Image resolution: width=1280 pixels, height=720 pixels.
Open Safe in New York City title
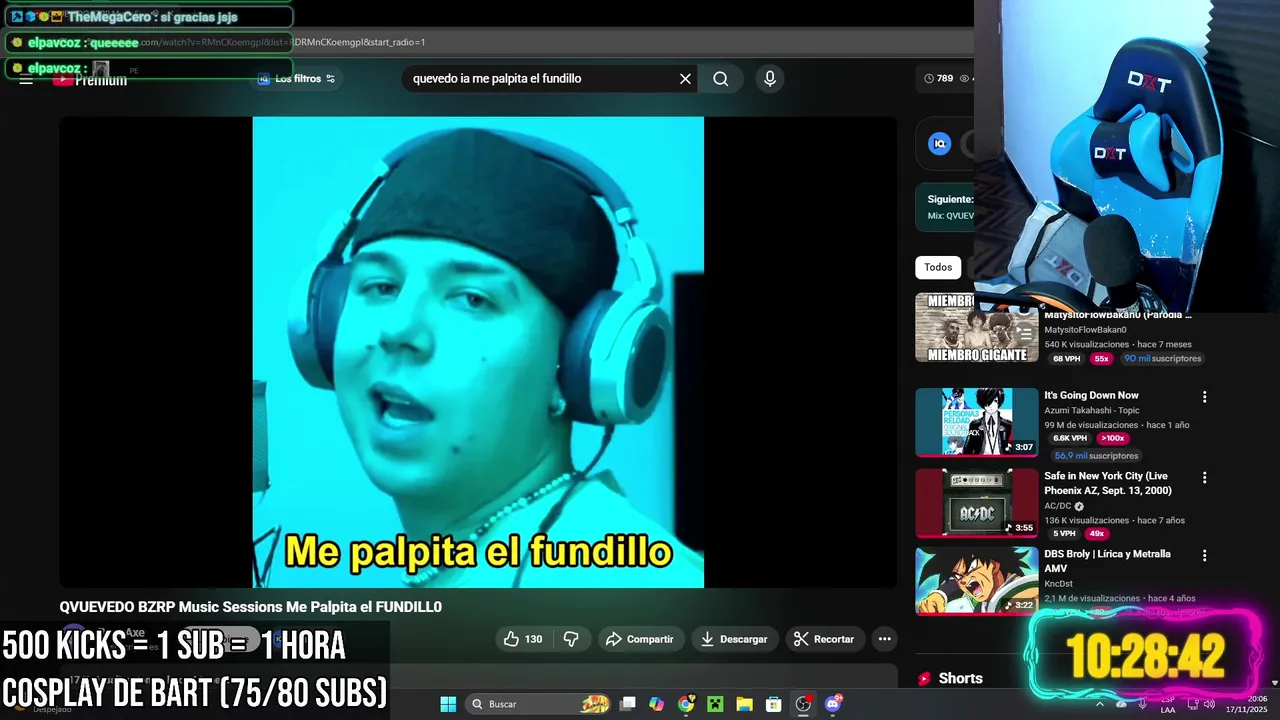(x=1108, y=483)
